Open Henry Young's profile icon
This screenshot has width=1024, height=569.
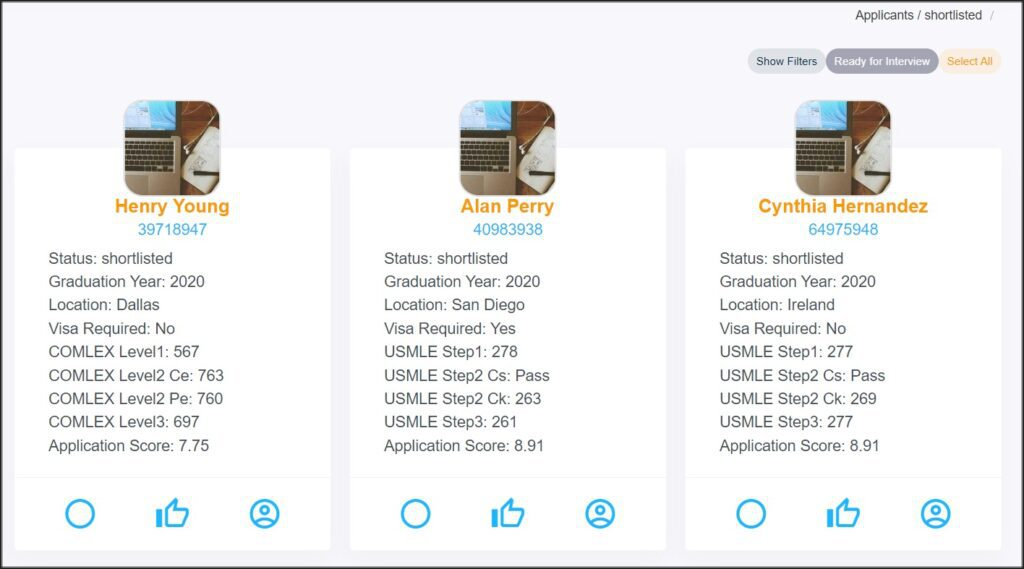pos(264,513)
